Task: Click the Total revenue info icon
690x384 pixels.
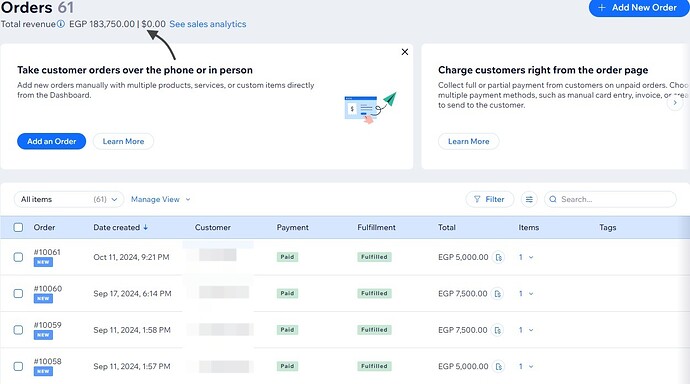Action: pos(61,24)
